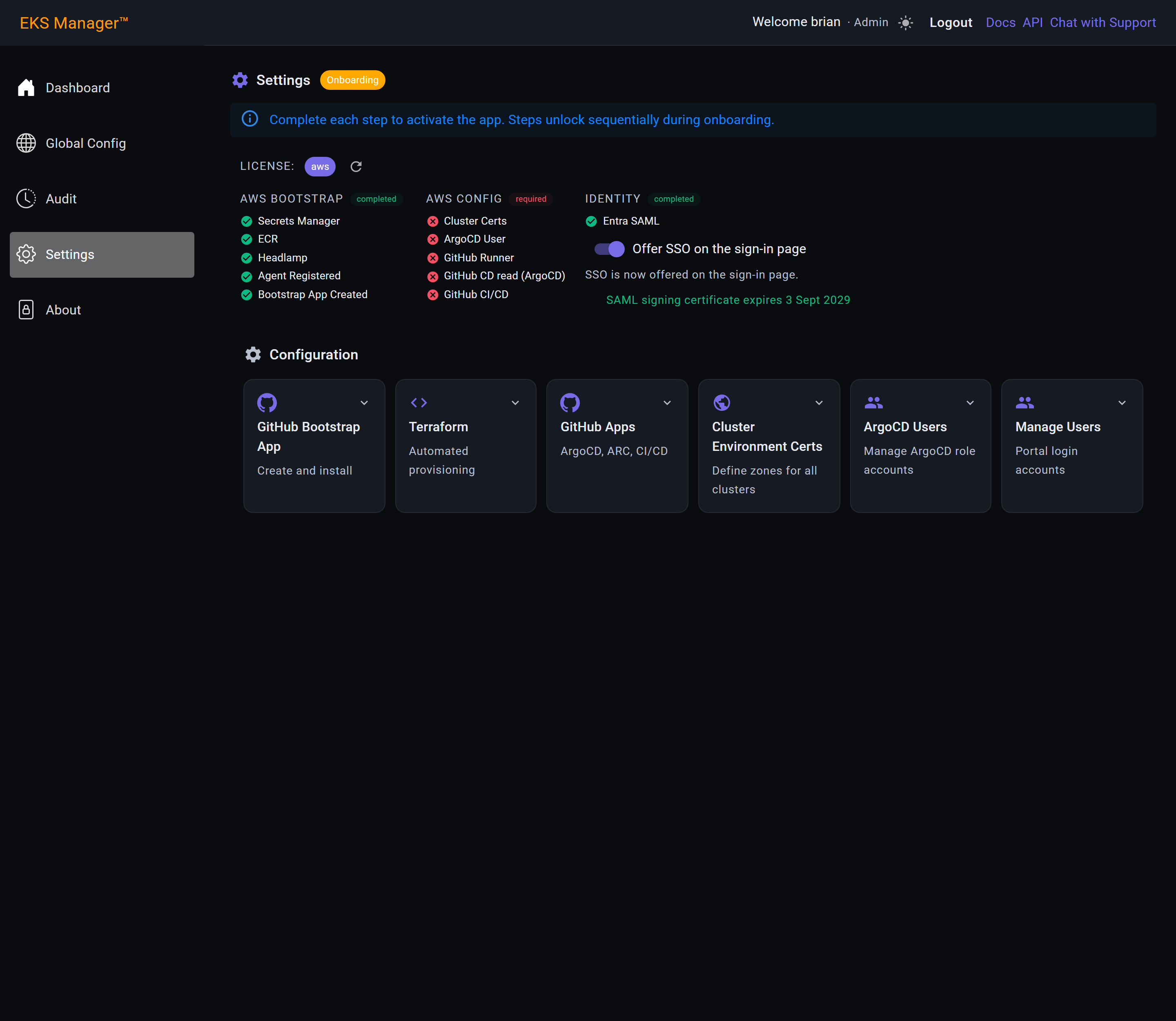Expand the Manage Users card chevron

coord(1122,403)
